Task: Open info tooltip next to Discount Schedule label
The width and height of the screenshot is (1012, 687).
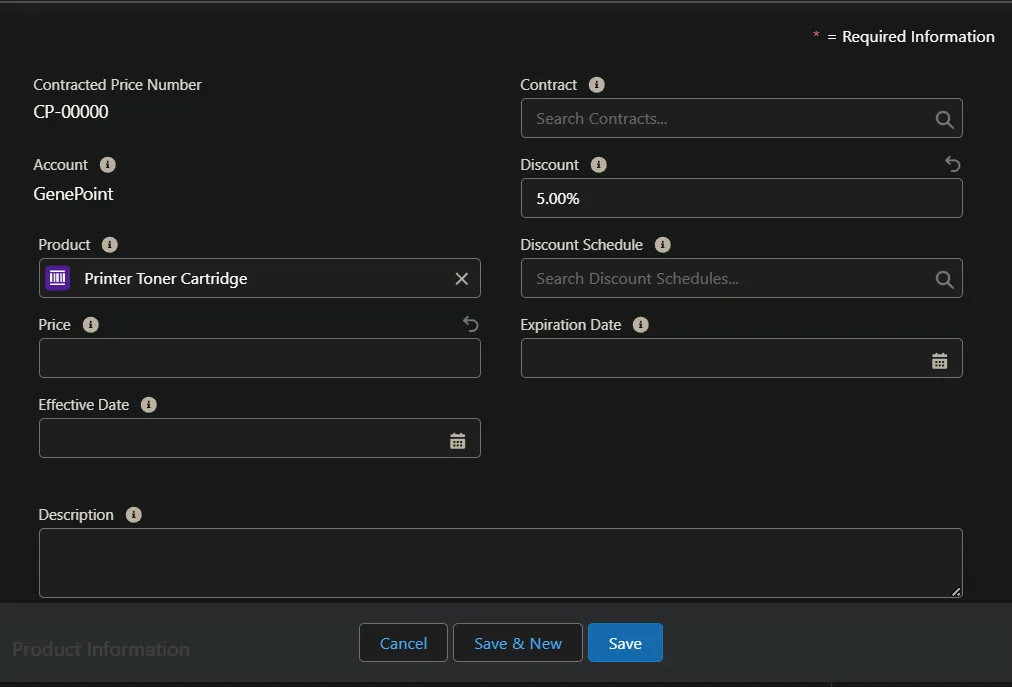Action: point(663,245)
